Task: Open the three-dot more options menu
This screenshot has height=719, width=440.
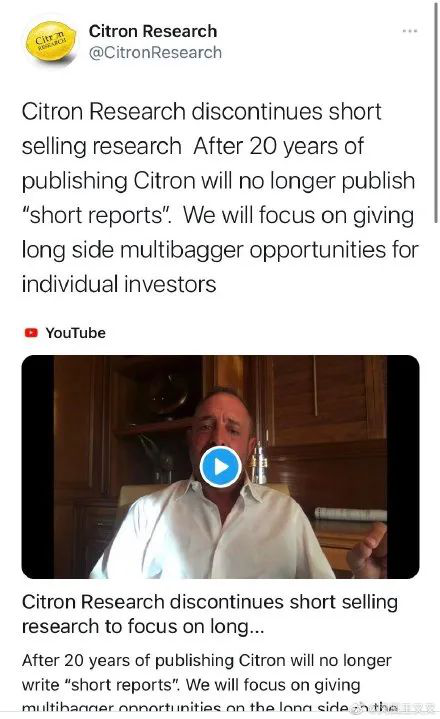Action: coord(410,31)
